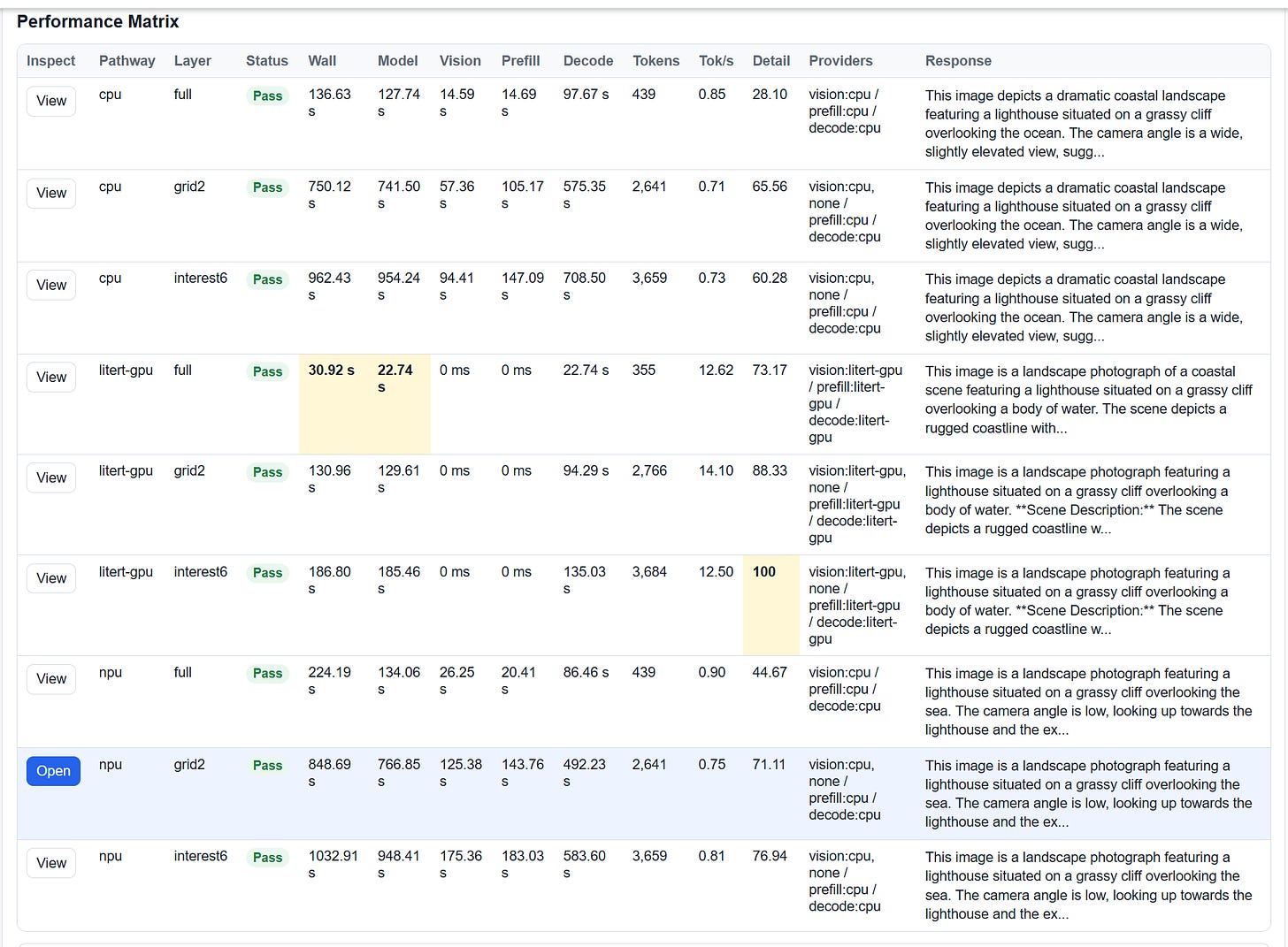Viewport: 1288px width, 947px height.
Task: Click the 136.63 s wall time cell
Action: [x=329, y=103]
